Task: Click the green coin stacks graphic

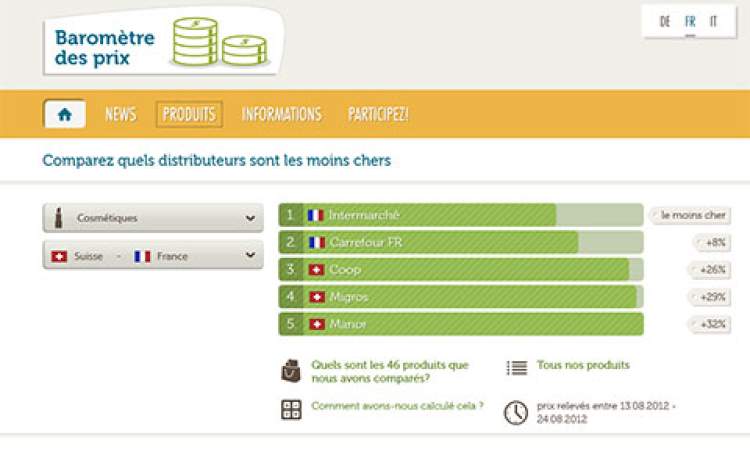Action: [219, 42]
